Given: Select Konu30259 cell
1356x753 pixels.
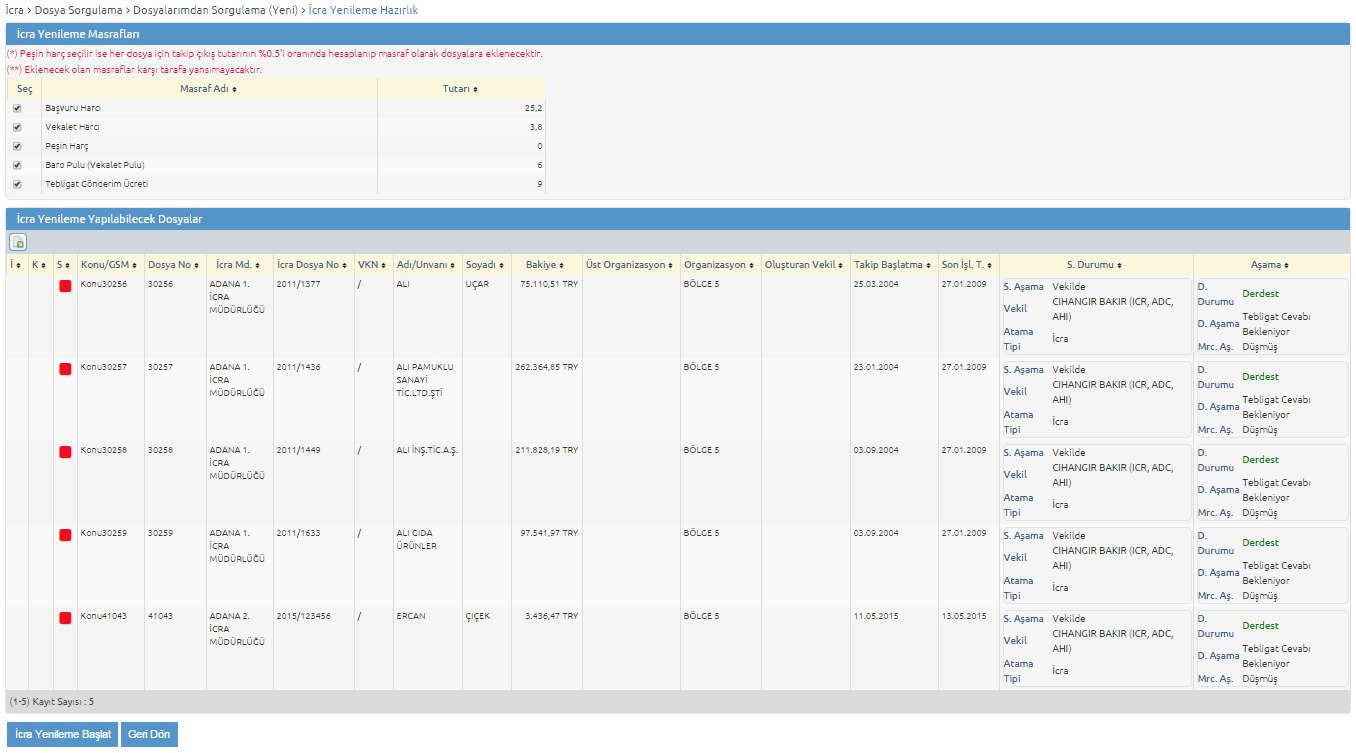Looking at the screenshot, I should (x=104, y=533).
